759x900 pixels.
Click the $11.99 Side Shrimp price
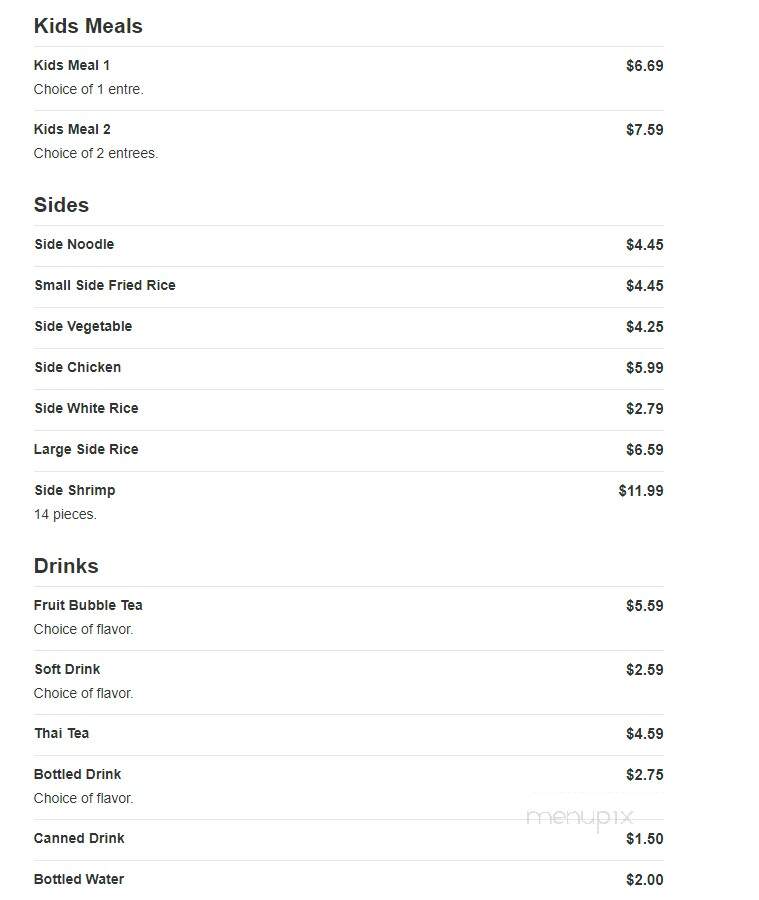tap(641, 491)
